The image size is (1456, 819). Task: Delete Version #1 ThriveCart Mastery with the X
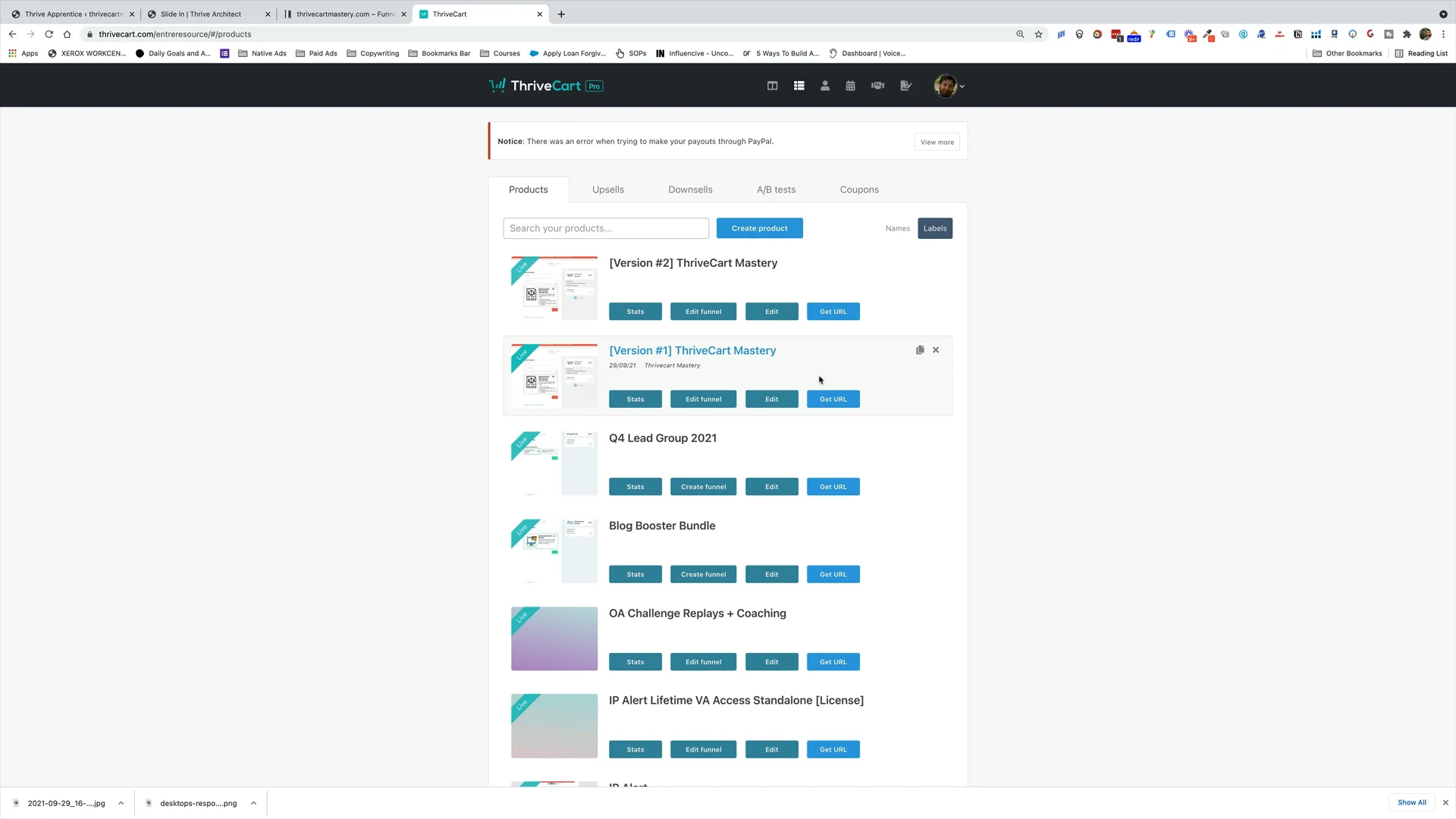(935, 350)
